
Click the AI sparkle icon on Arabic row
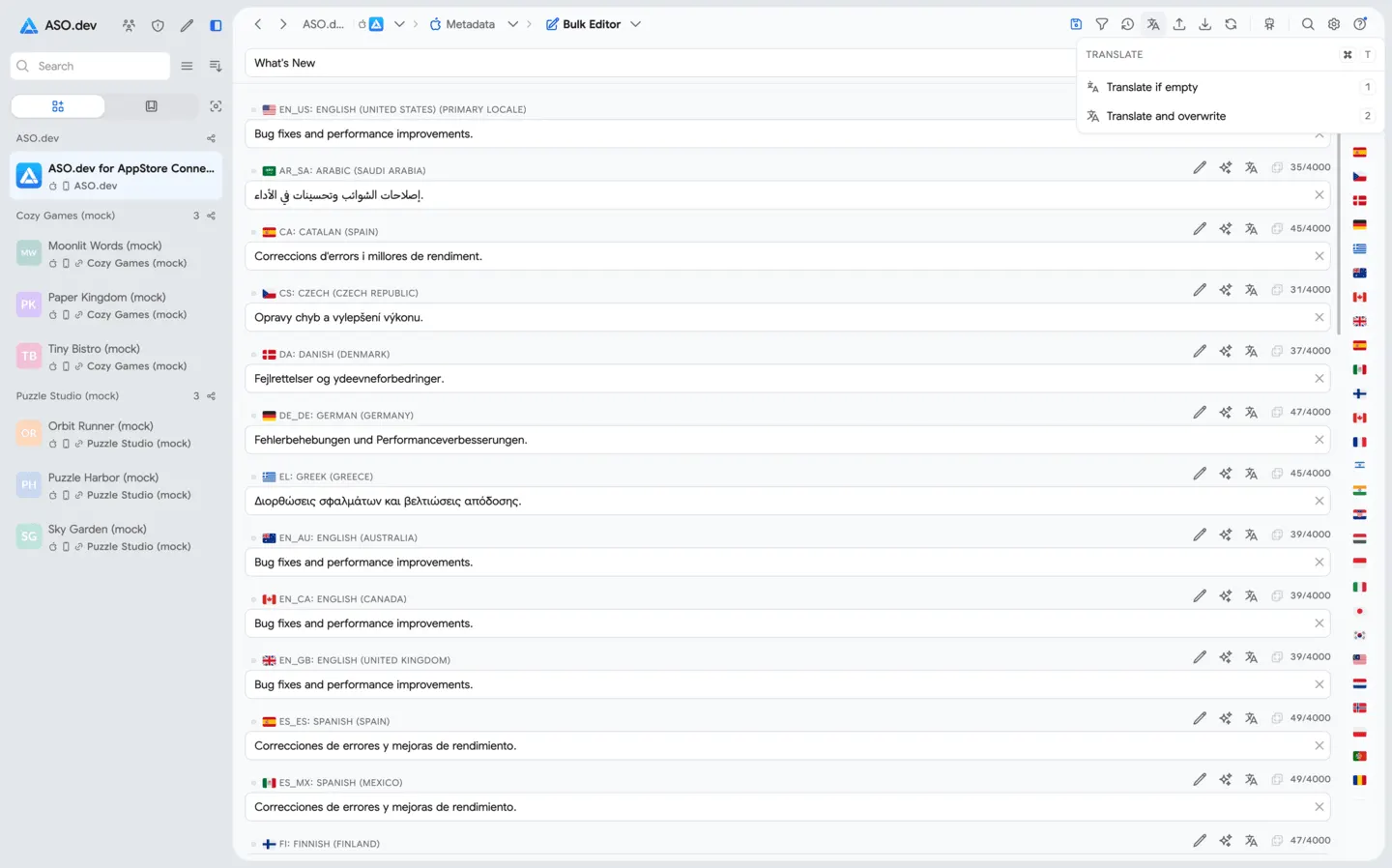(1226, 167)
